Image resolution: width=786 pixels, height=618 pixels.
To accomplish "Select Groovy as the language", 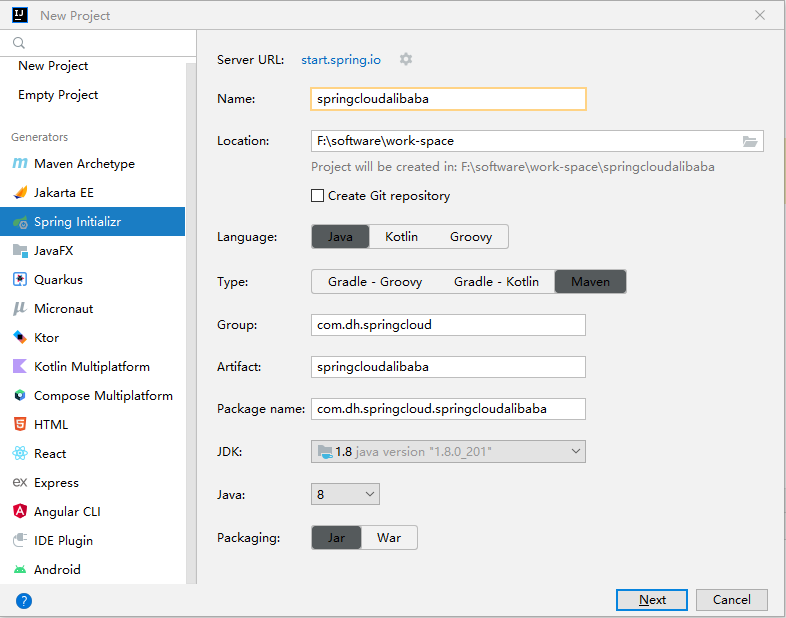I will 471,237.
